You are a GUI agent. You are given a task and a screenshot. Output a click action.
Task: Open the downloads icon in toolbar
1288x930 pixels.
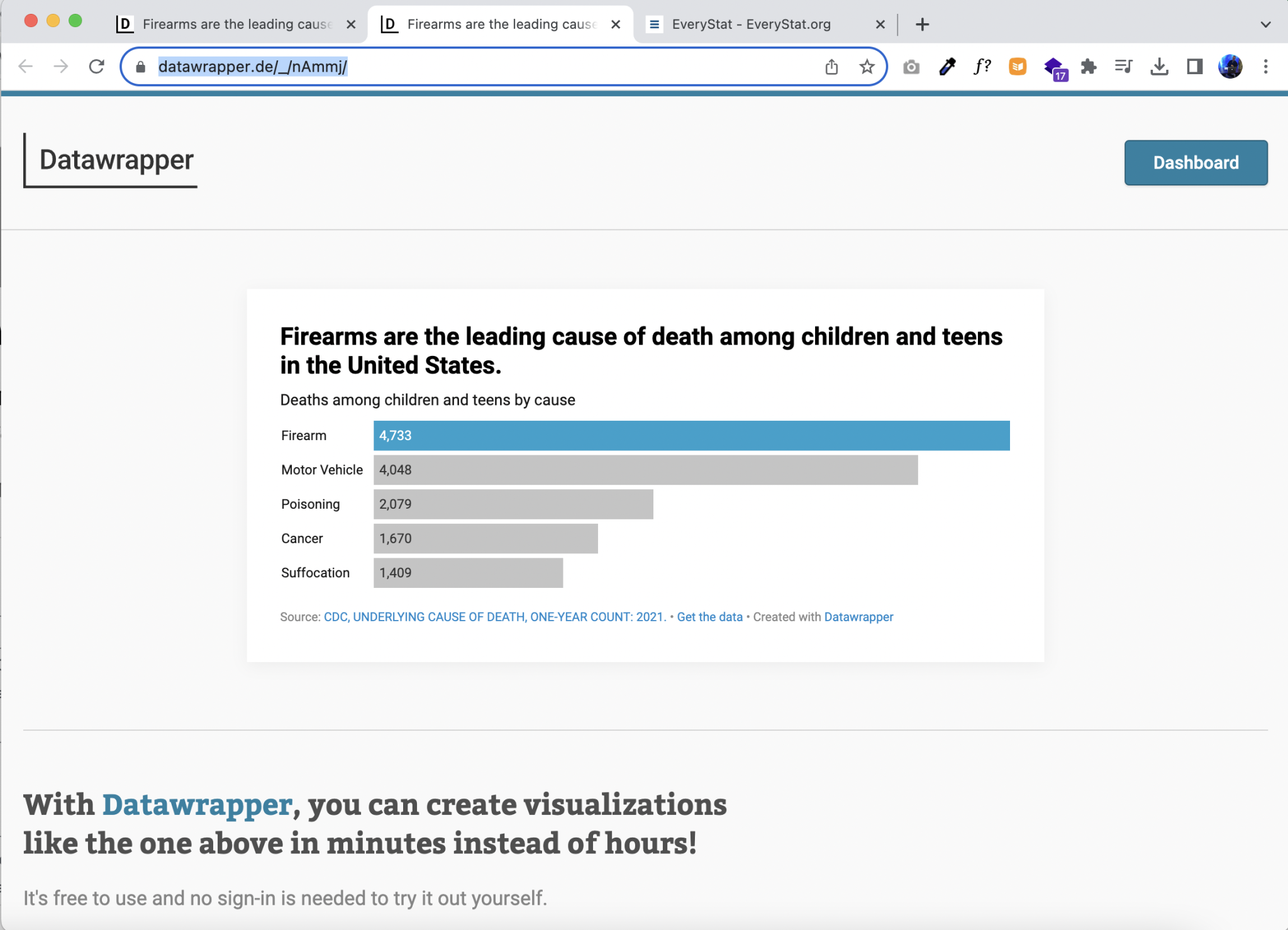click(x=1159, y=67)
